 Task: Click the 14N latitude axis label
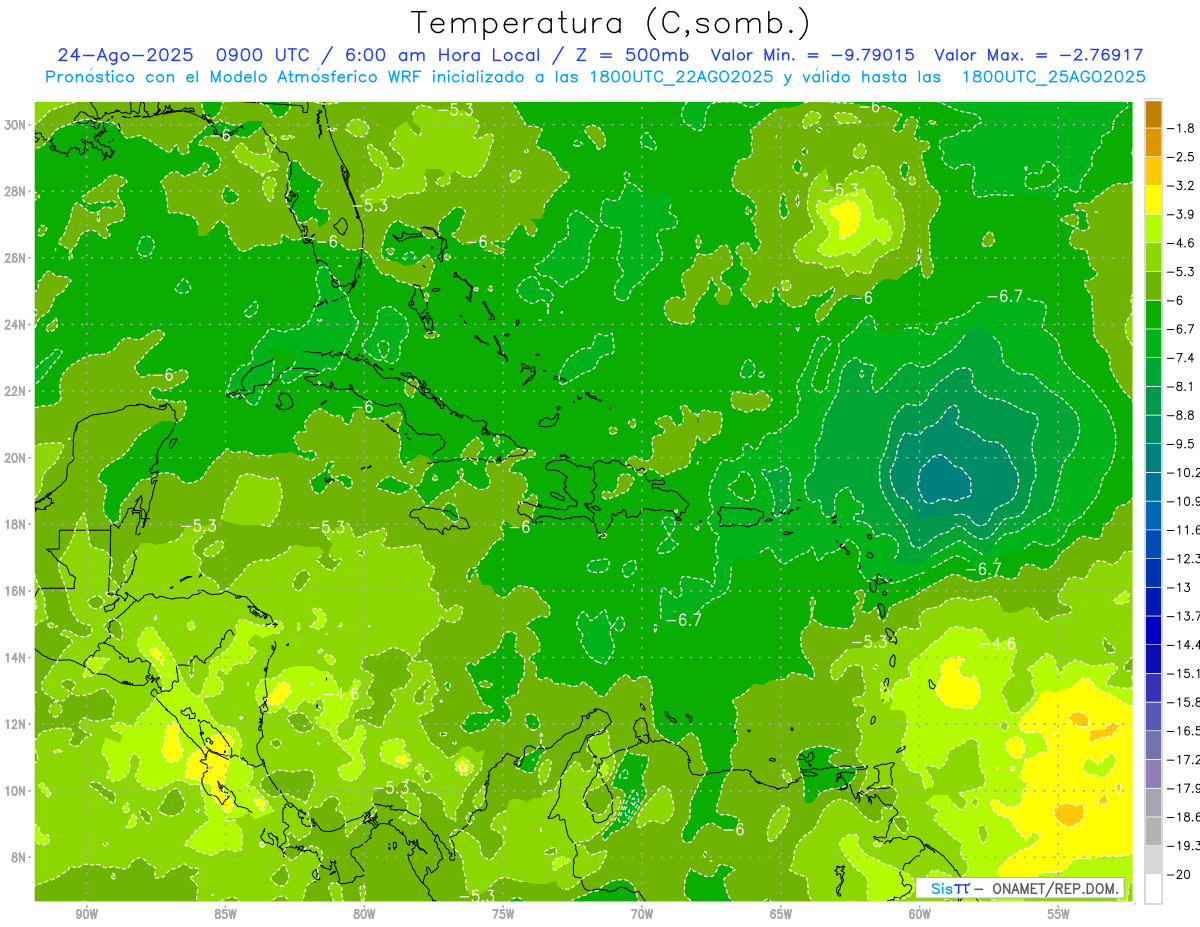17,657
